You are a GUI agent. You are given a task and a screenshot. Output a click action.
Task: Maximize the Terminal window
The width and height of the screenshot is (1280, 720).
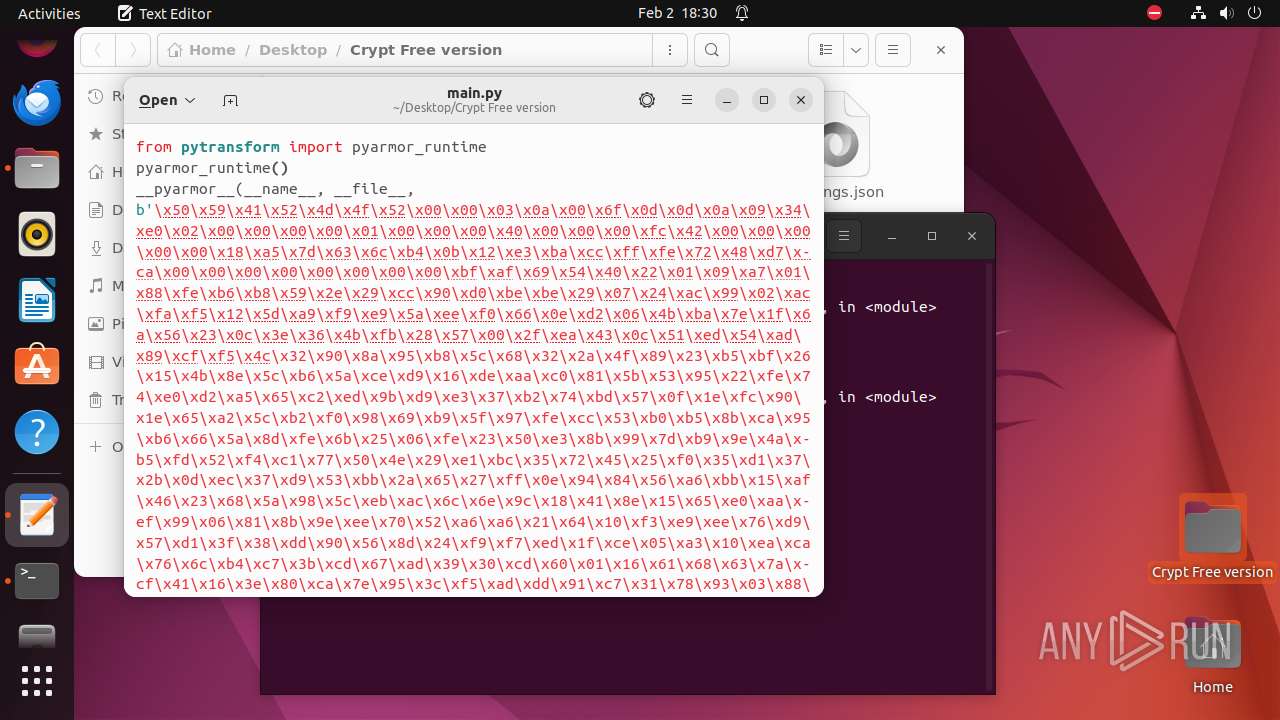pyautogui.click(x=932, y=236)
